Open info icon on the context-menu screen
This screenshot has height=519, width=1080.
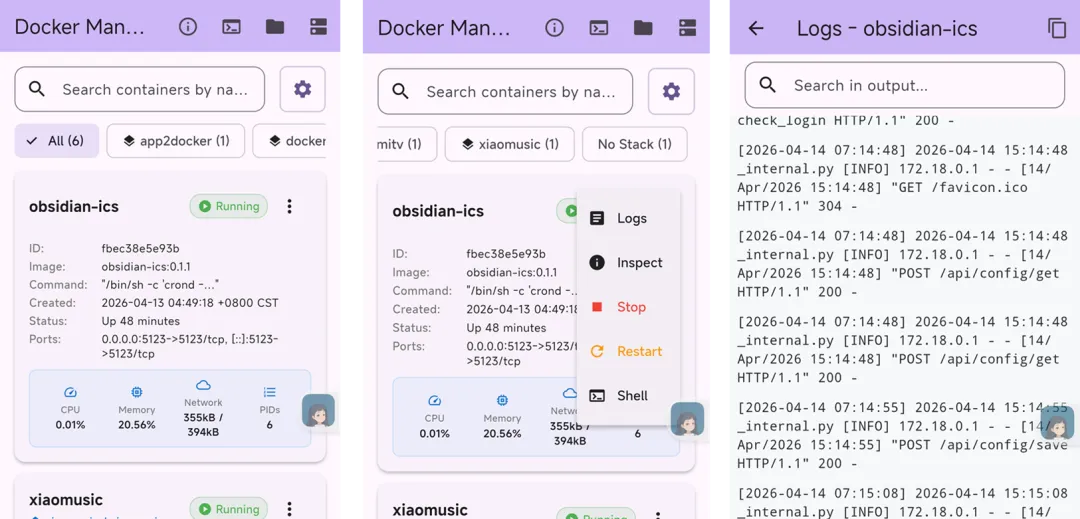point(554,27)
